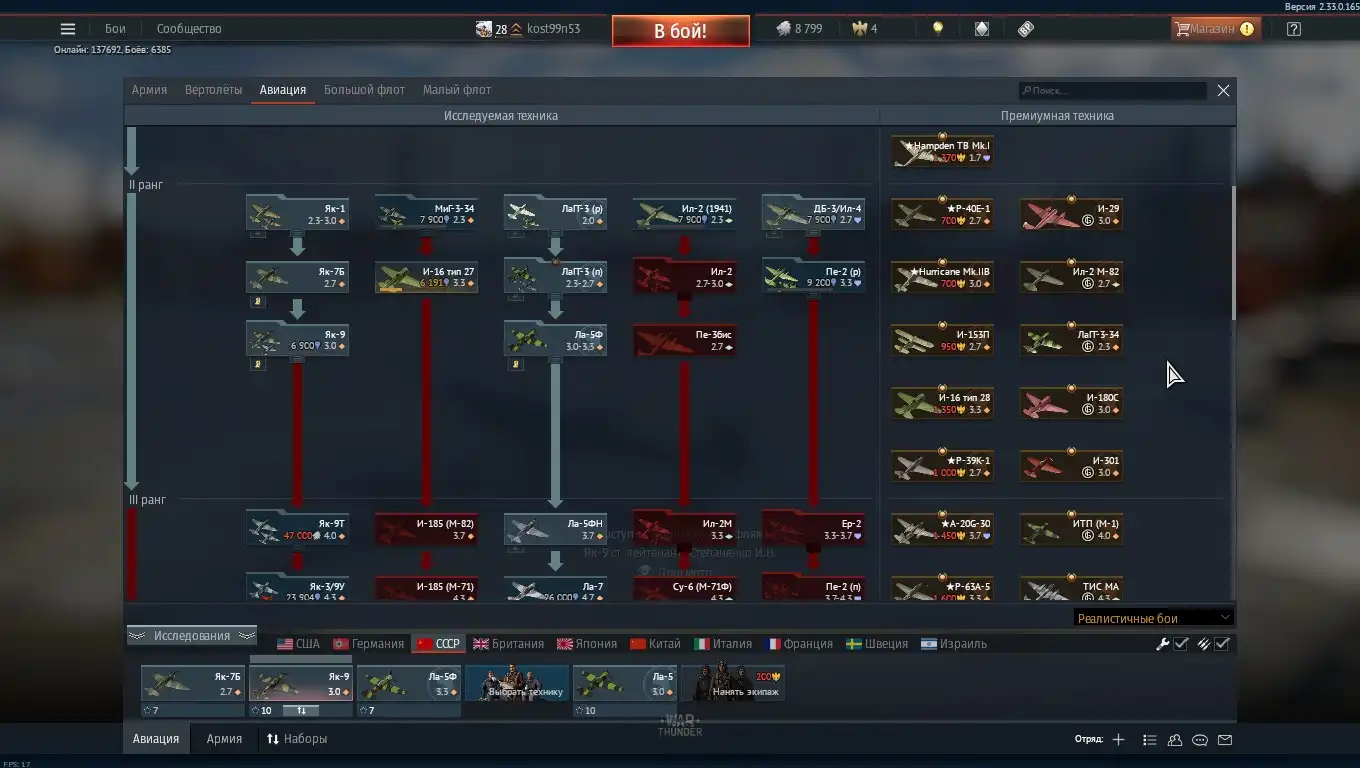Open the mail envelope icon

[1225, 740]
